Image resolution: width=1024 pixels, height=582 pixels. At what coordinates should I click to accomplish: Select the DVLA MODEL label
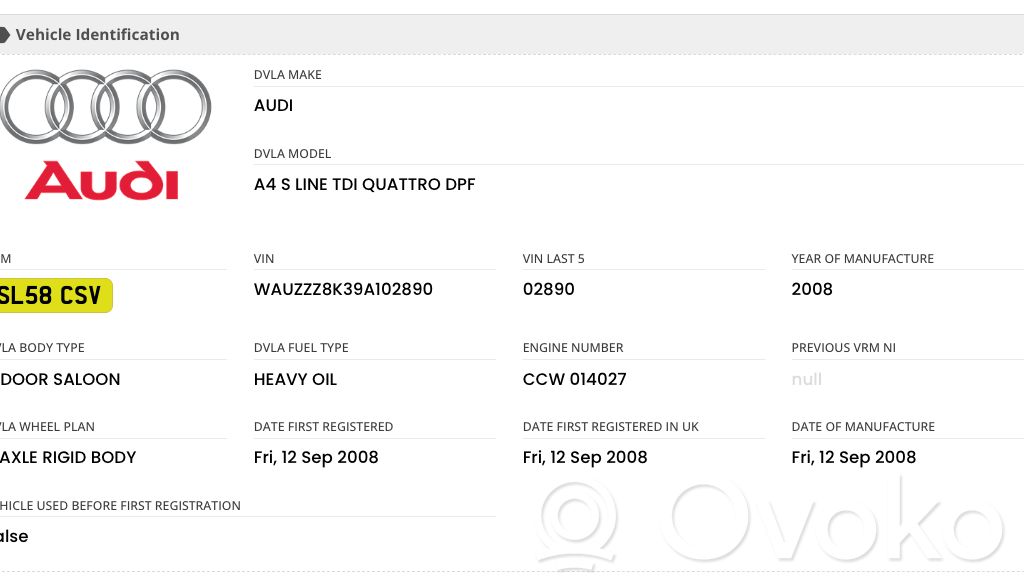click(x=292, y=154)
